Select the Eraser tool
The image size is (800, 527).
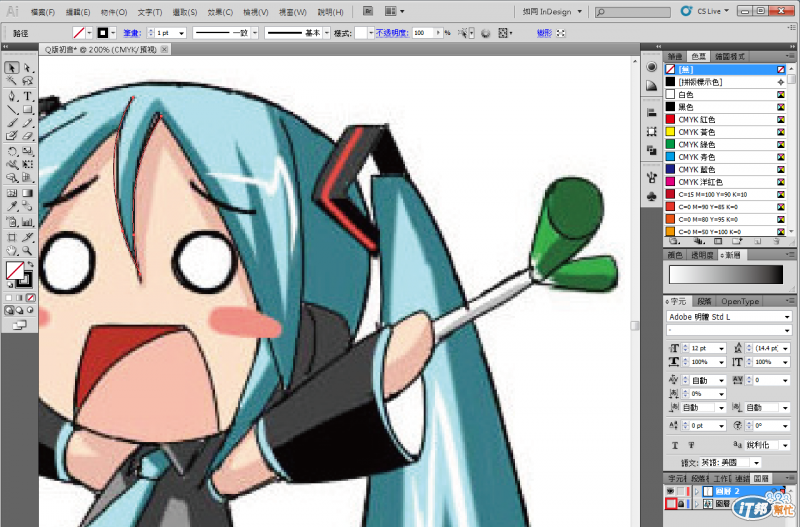pyautogui.click(x=27, y=136)
